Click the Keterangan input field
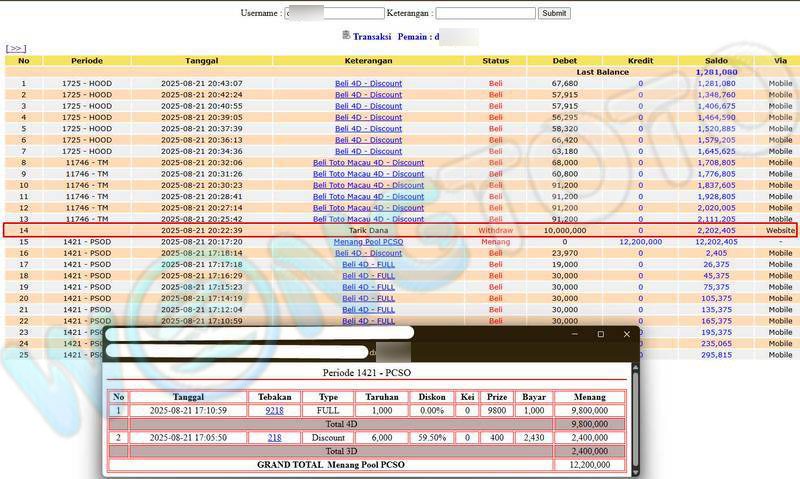 coord(485,13)
